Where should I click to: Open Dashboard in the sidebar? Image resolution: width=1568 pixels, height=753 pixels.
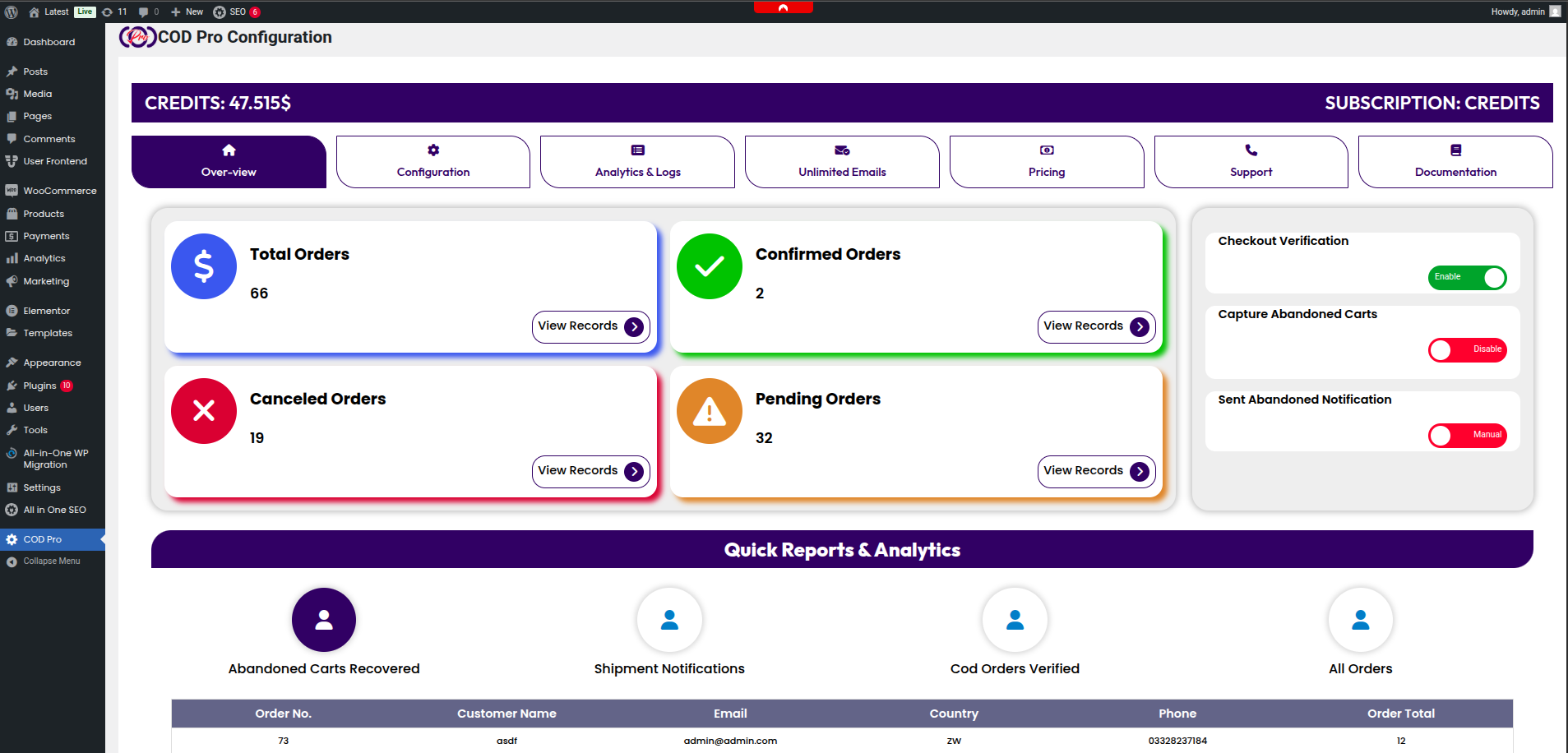pos(53,42)
